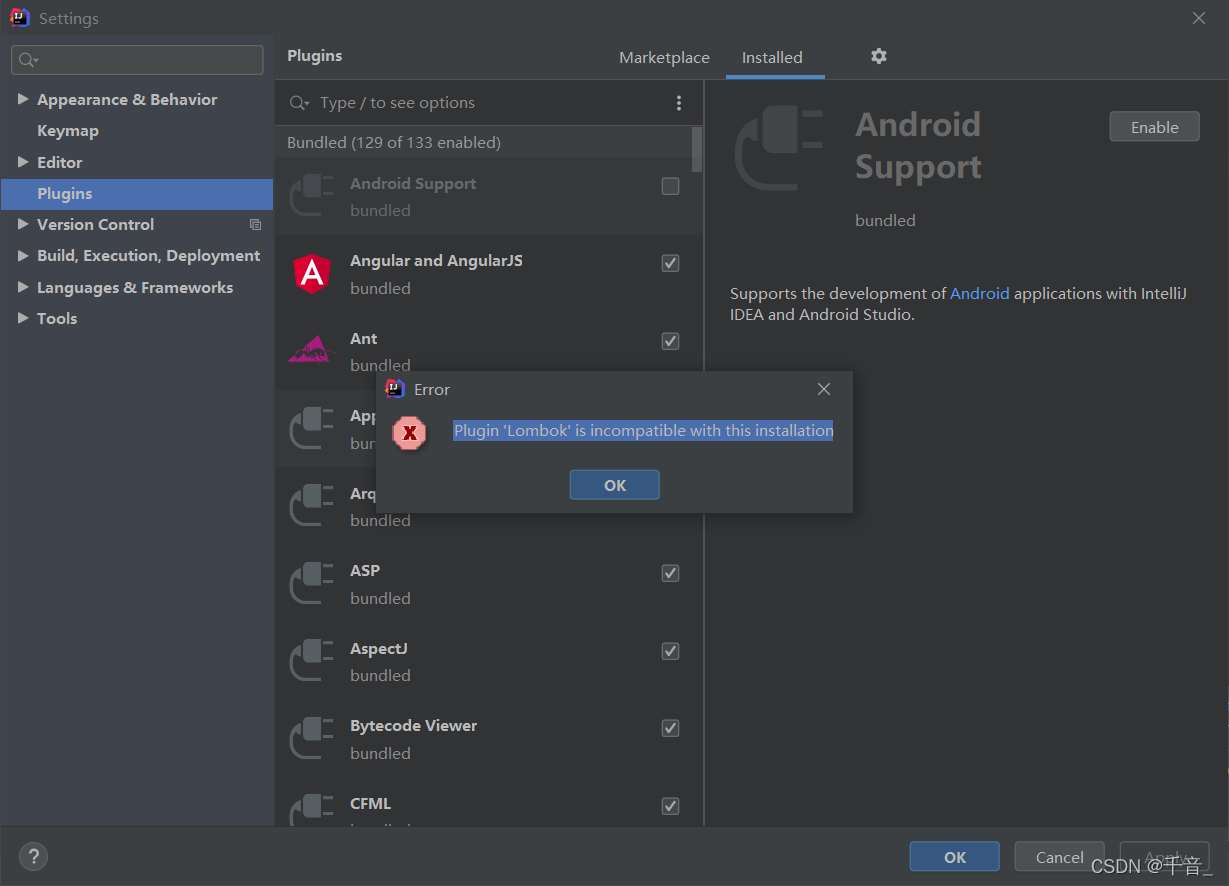Click OK in the Error dialog
The width and height of the screenshot is (1229, 886).
614,485
